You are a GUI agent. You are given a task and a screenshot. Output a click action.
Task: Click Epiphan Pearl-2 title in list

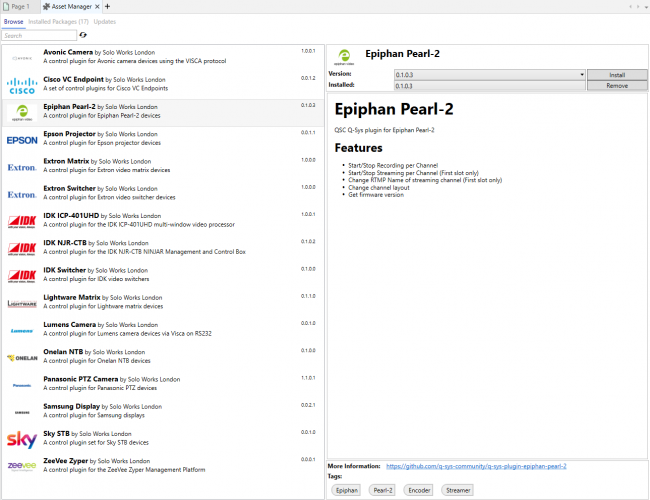pos(69,107)
